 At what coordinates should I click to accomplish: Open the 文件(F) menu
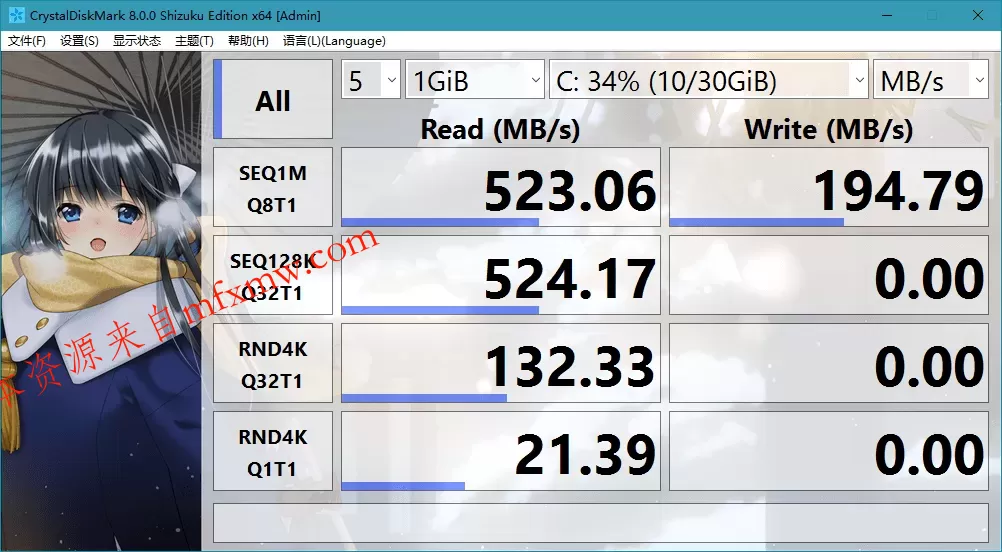pyautogui.click(x=27, y=41)
